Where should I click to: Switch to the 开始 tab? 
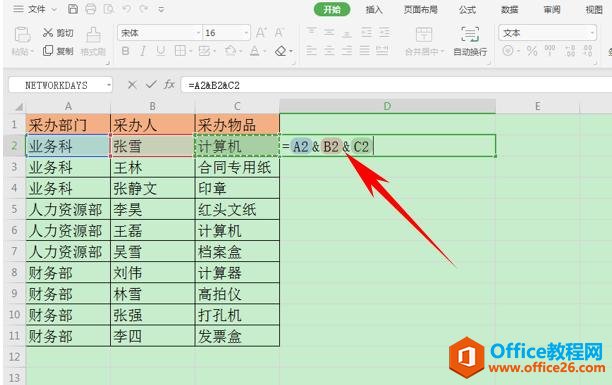[x=332, y=9]
